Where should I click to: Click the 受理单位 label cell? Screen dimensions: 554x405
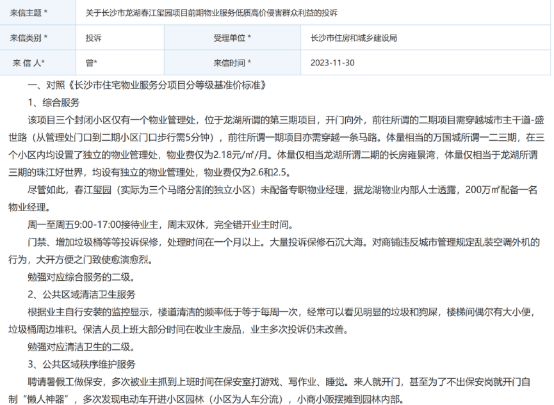click(x=232, y=37)
